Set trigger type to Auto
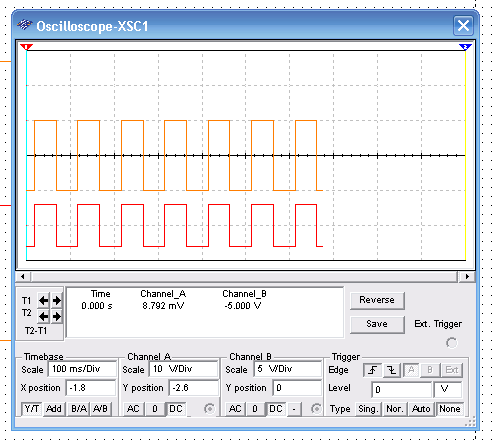The height and width of the screenshot is (440, 492). coord(421,409)
